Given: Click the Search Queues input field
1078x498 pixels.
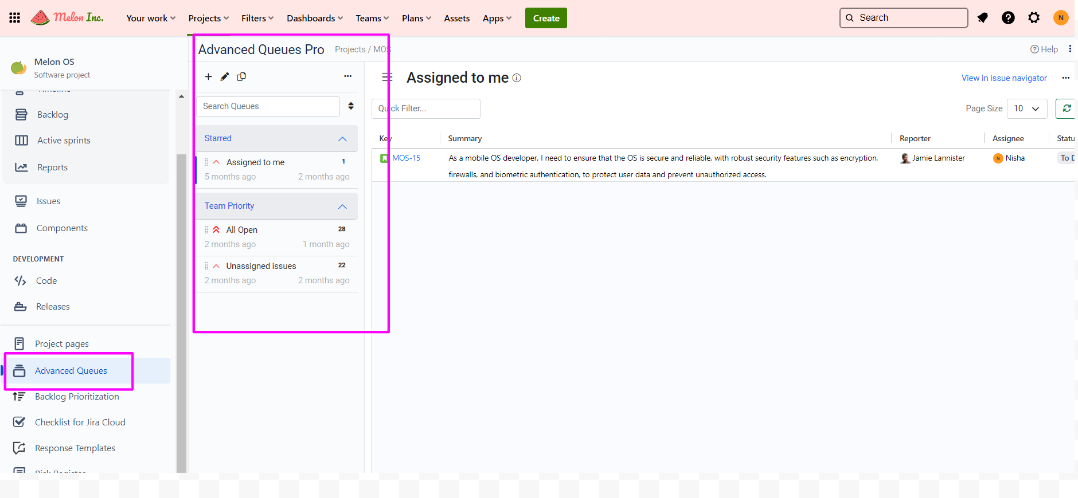Looking at the screenshot, I should coord(267,106).
